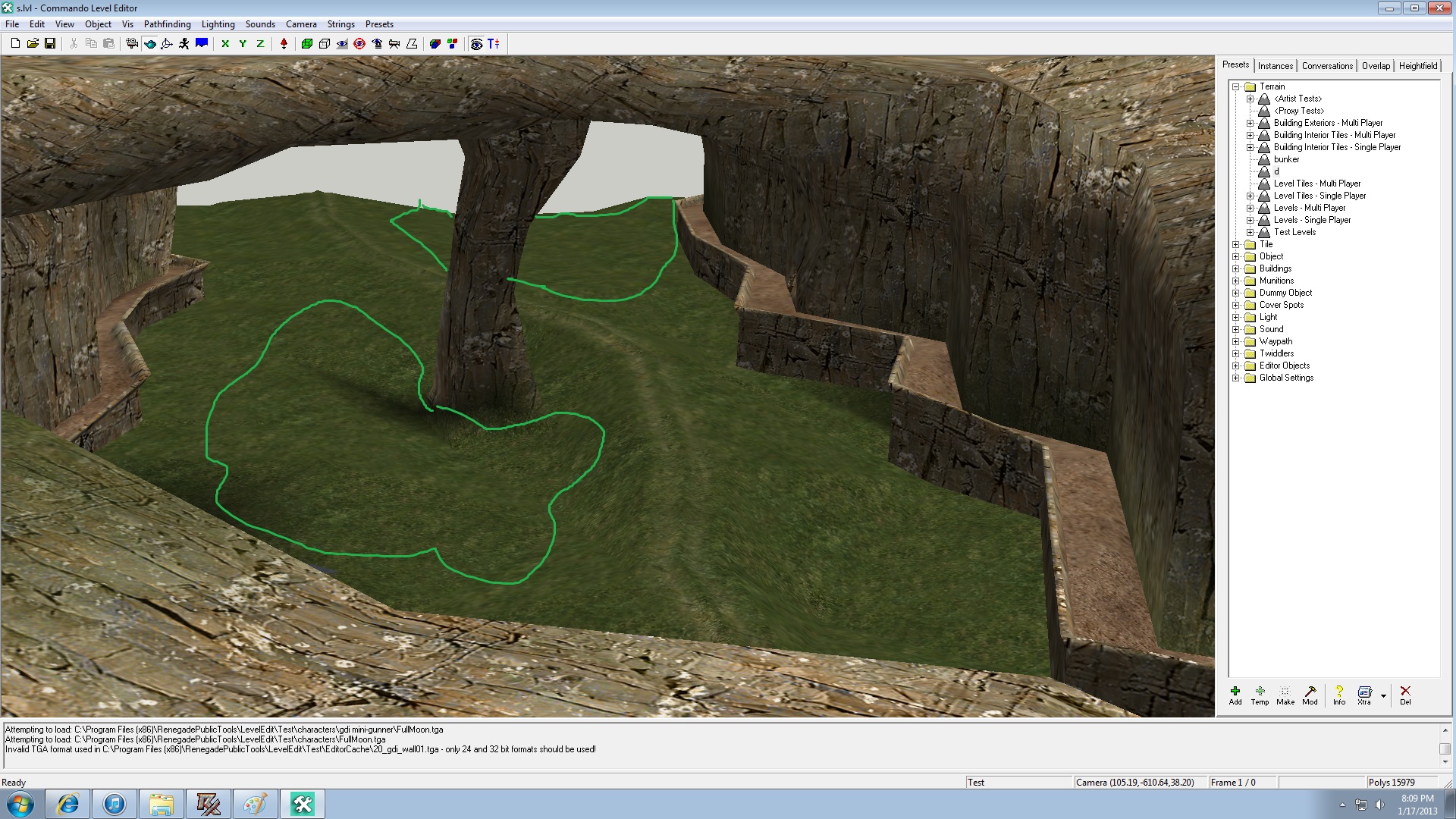Click the Mod hammer icon in Presets
The width and height of the screenshot is (1456, 819).
[x=1310, y=695]
